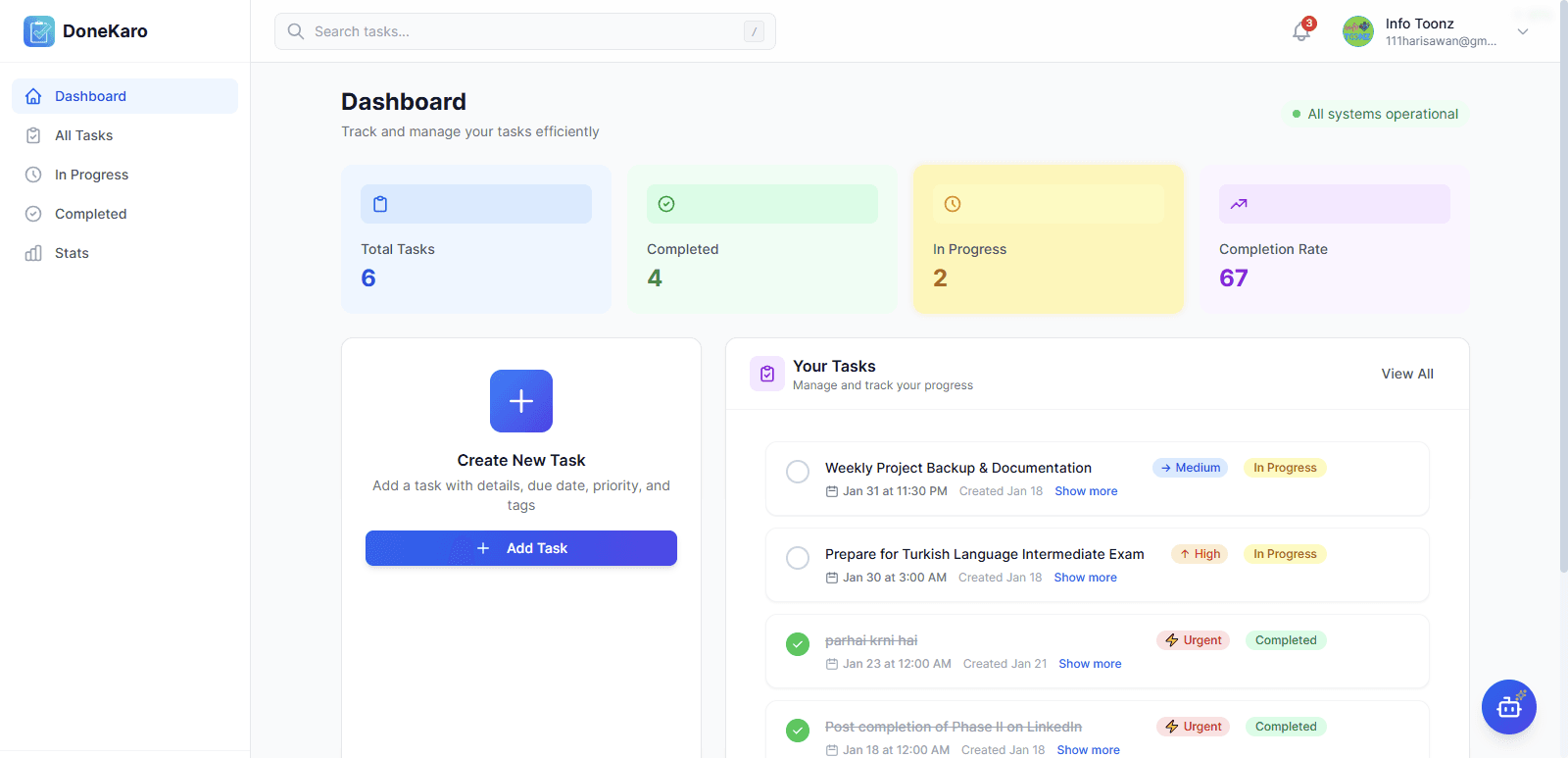Click the In Progress clock icon in sidebar
Image resolution: width=1568 pixels, height=758 pixels.
pyautogui.click(x=33, y=175)
